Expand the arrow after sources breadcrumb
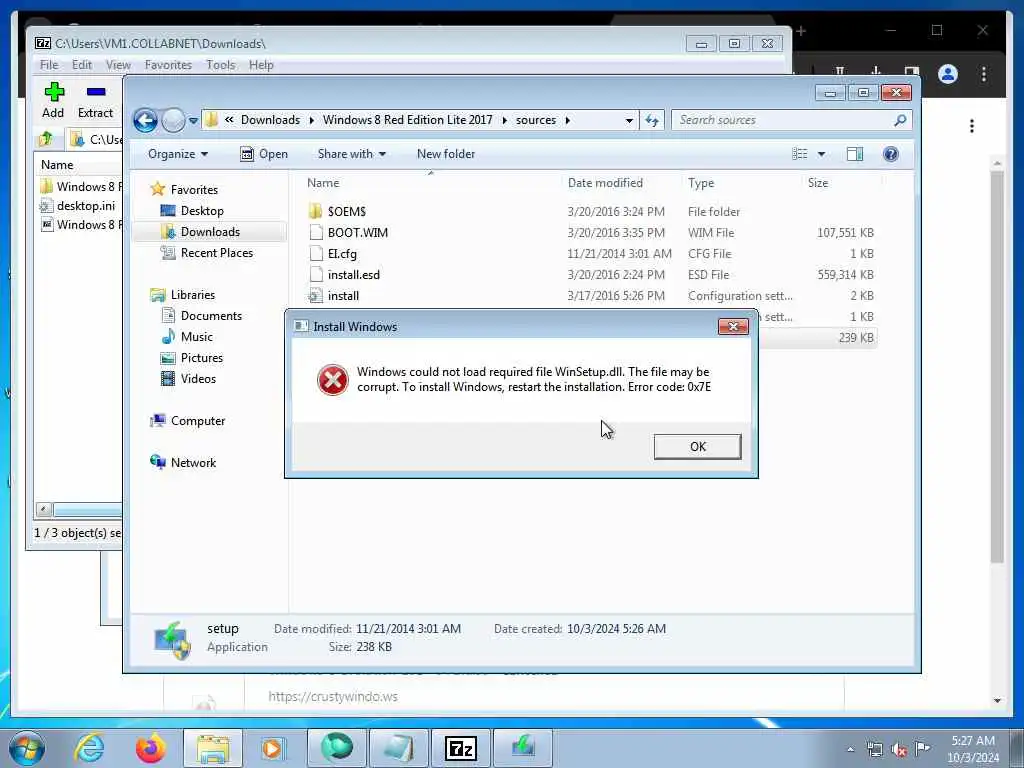This screenshot has height=768, width=1024. click(x=568, y=120)
